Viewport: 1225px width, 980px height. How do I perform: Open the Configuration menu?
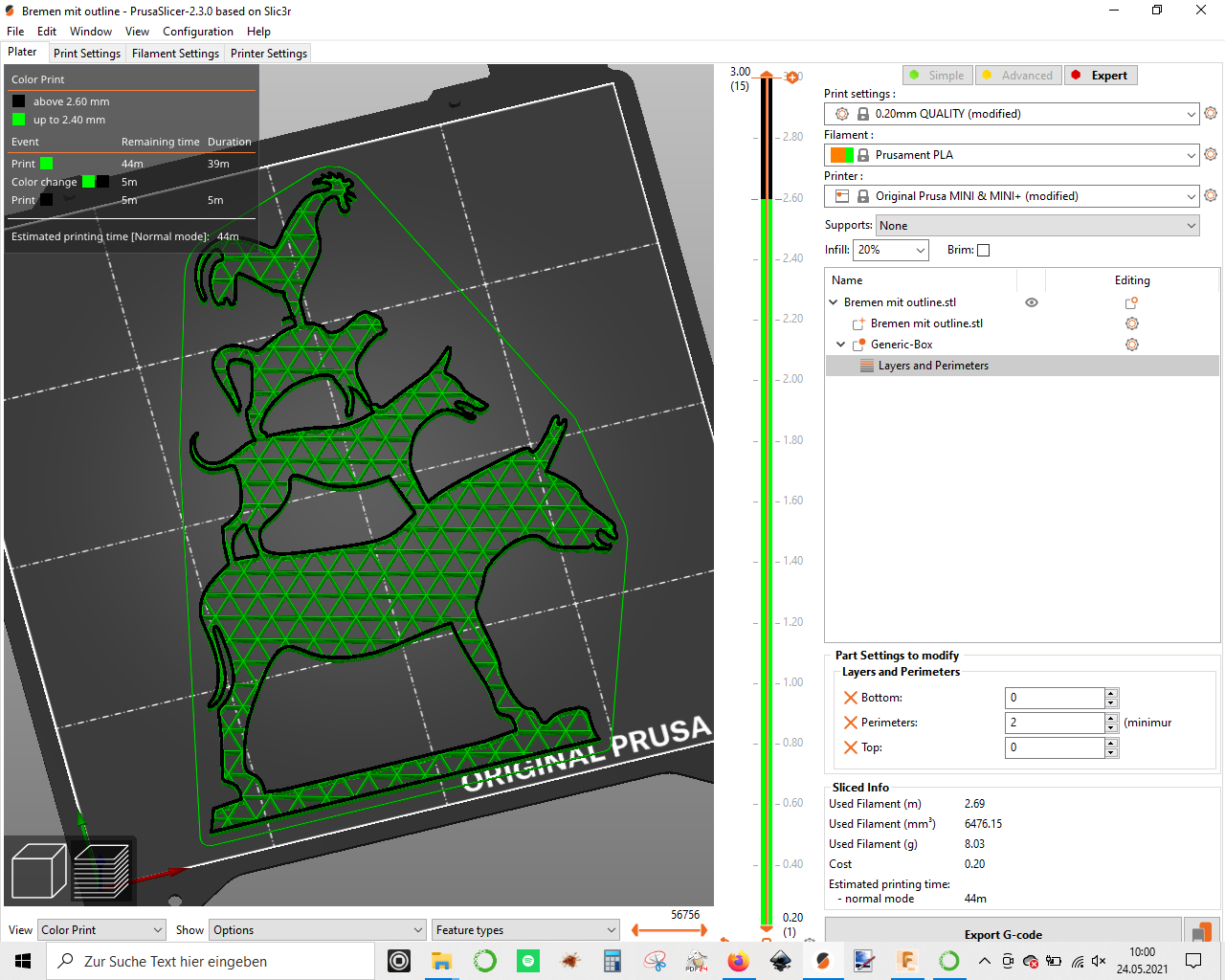click(198, 32)
